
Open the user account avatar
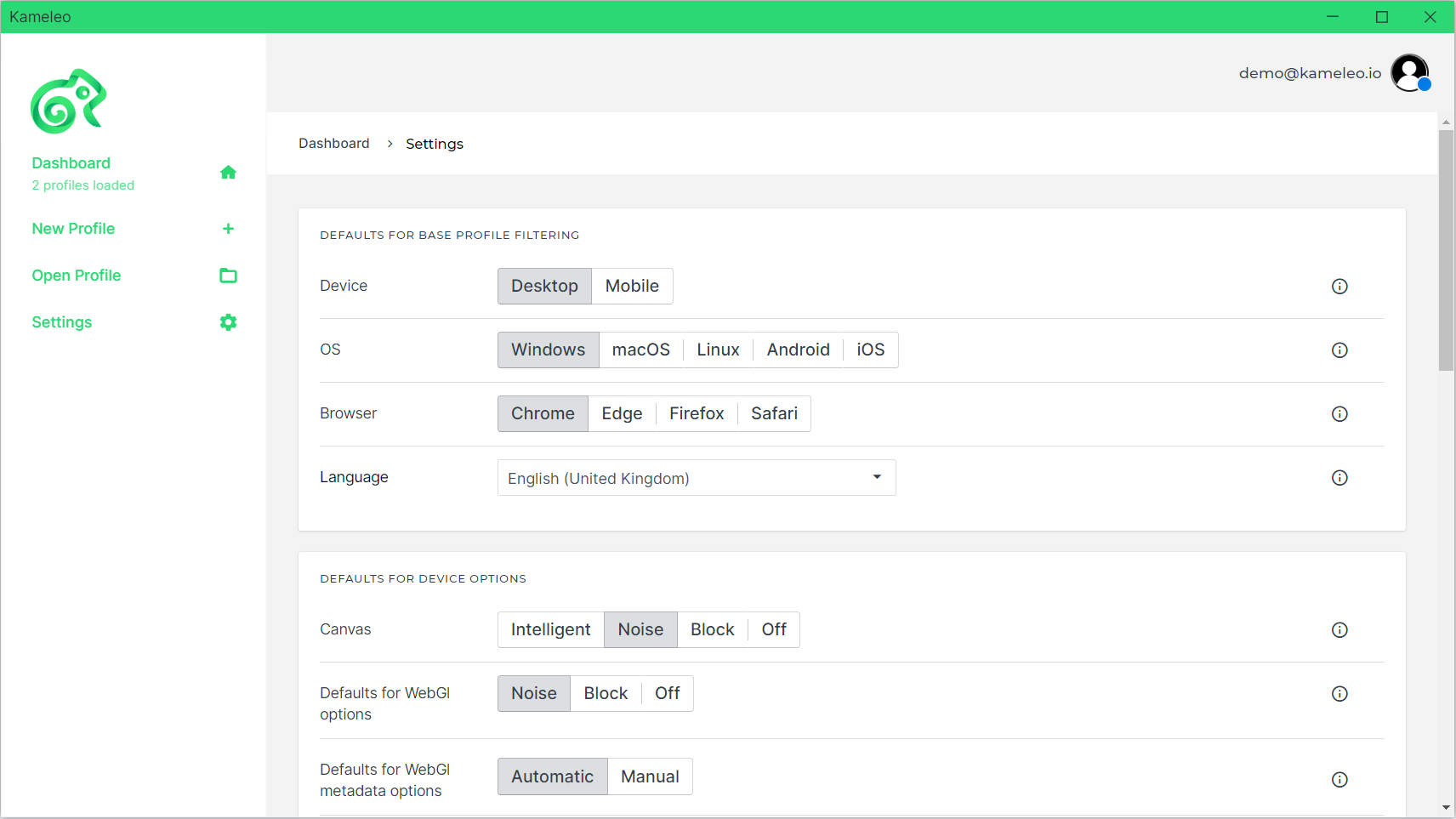1410,73
